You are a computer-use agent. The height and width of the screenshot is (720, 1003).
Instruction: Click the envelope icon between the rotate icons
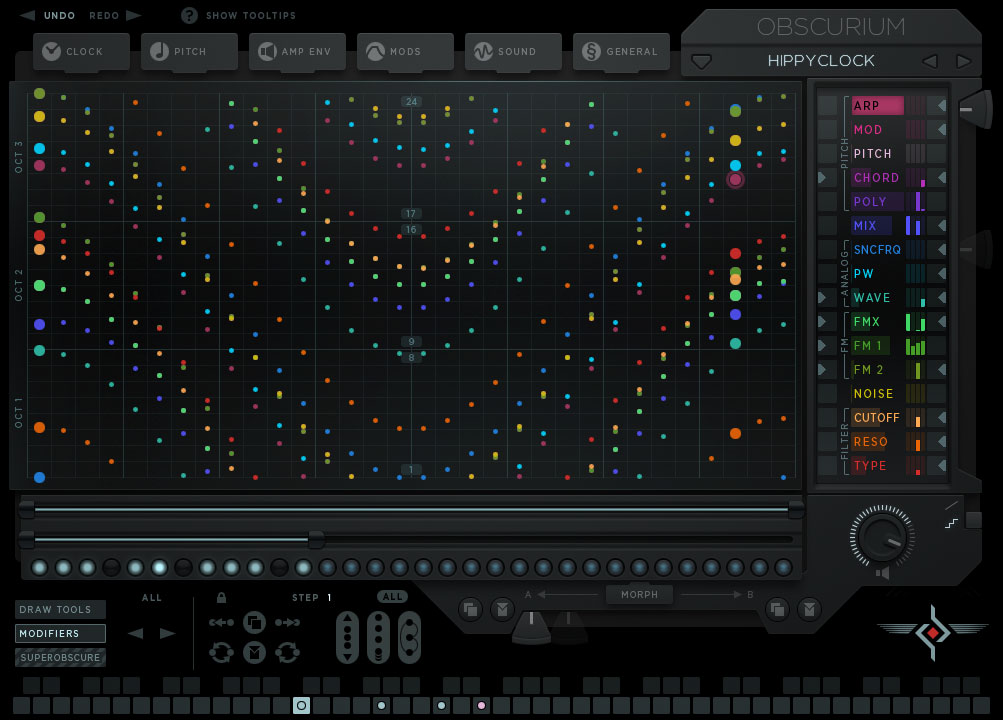255,653
